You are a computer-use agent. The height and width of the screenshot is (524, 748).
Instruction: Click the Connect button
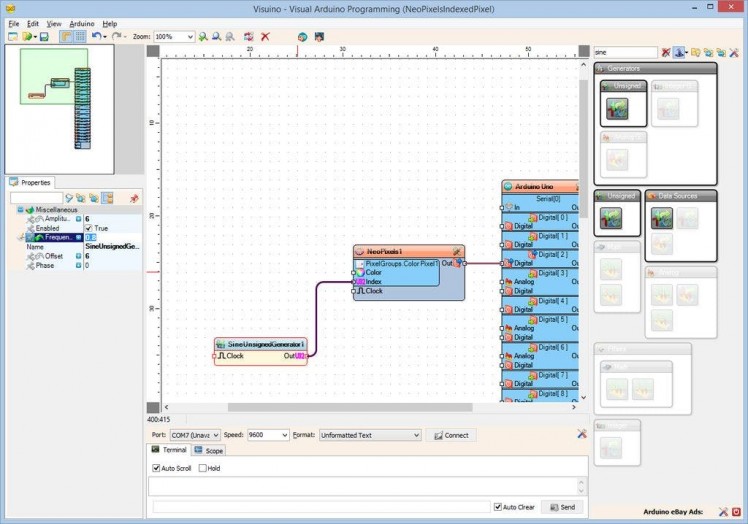[x=450, y=435]
